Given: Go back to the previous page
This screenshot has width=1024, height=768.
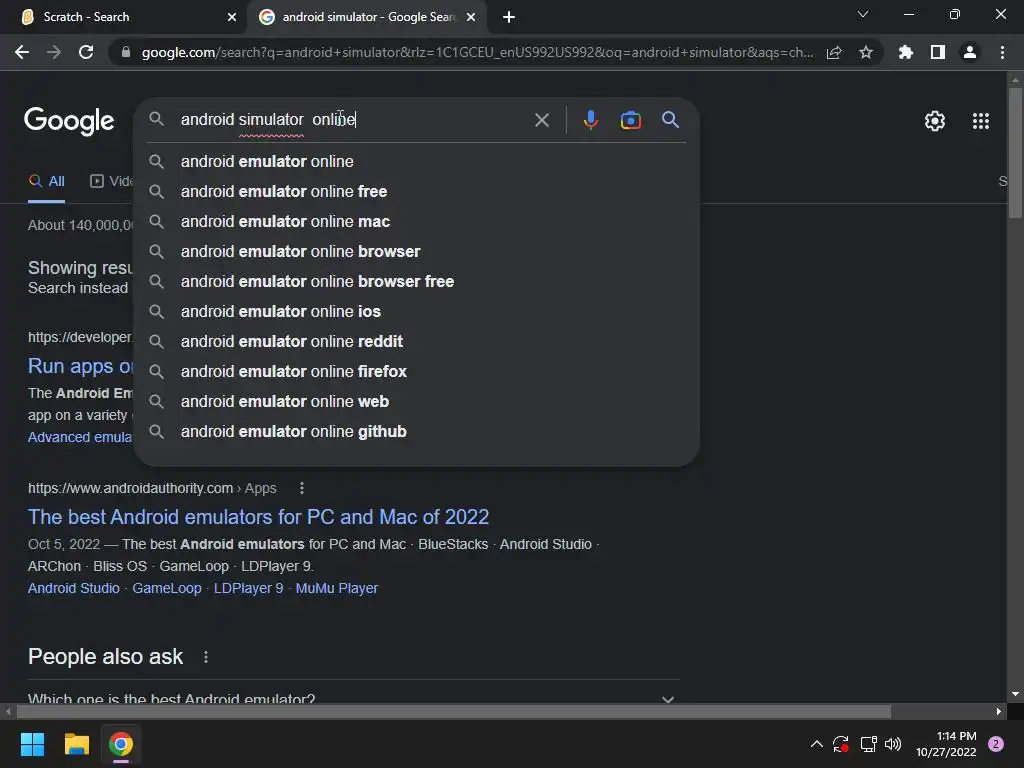Looking at the screenshot, I should click(x=22, y=52).
